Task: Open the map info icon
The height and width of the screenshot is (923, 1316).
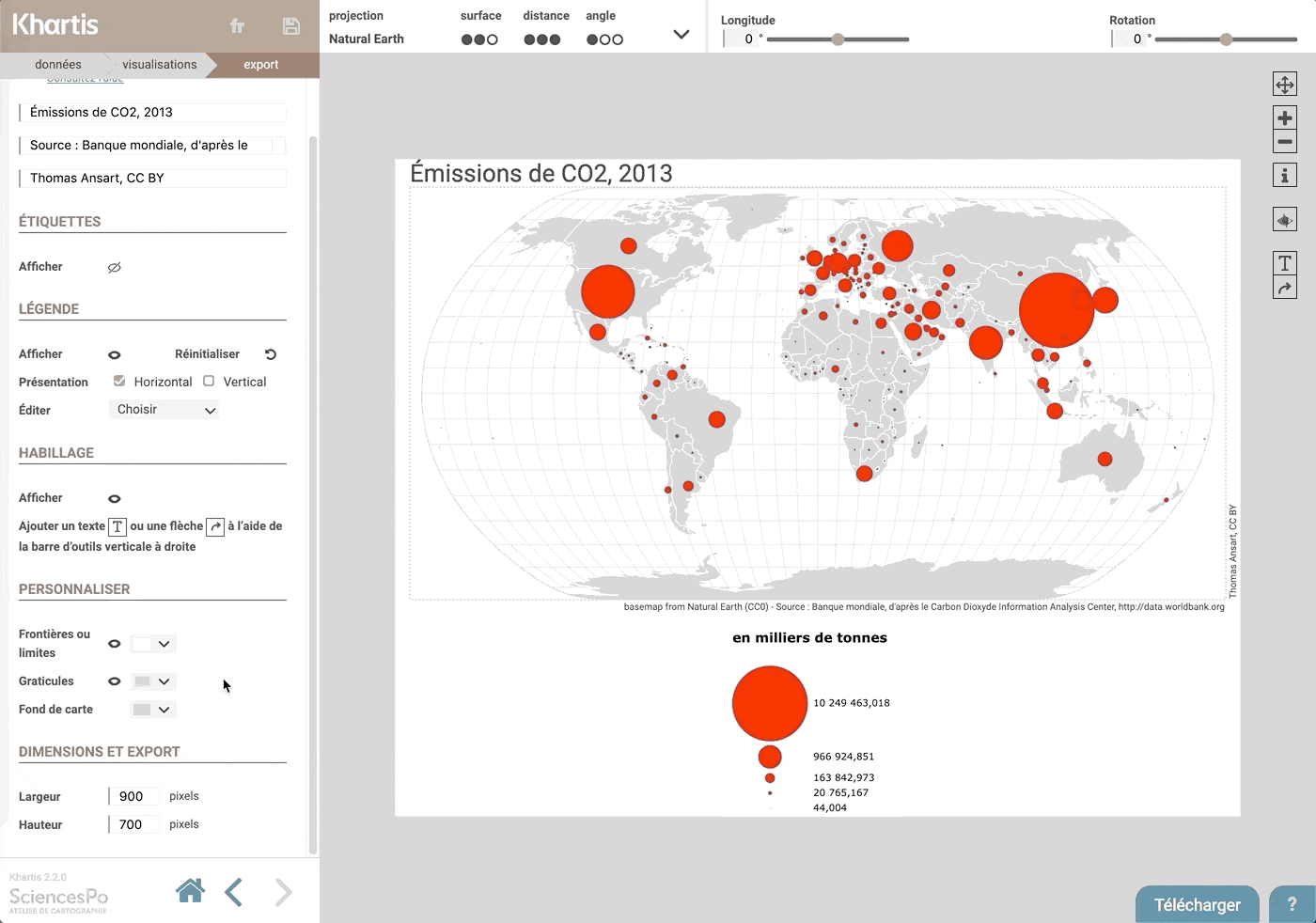Action: coord(1284,176)
